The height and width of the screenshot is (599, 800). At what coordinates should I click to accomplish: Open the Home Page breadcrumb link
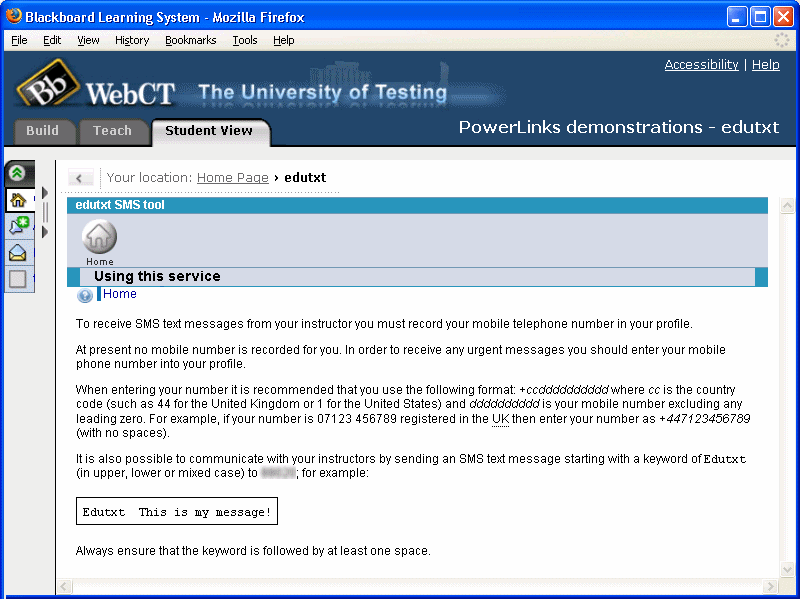(x=232, y=177)
